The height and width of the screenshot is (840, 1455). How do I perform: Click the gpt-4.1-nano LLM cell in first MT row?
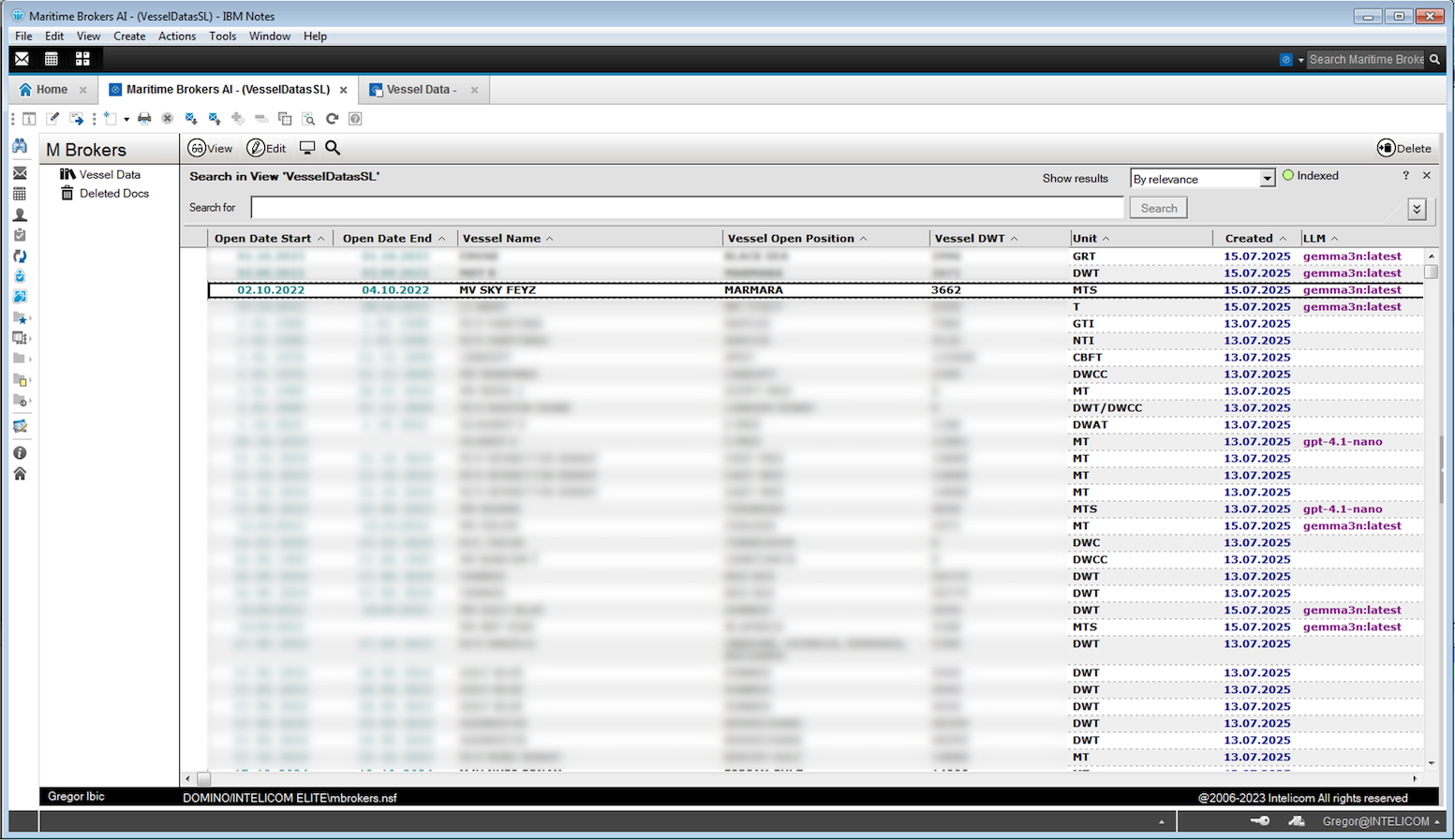click(1343, 442)
